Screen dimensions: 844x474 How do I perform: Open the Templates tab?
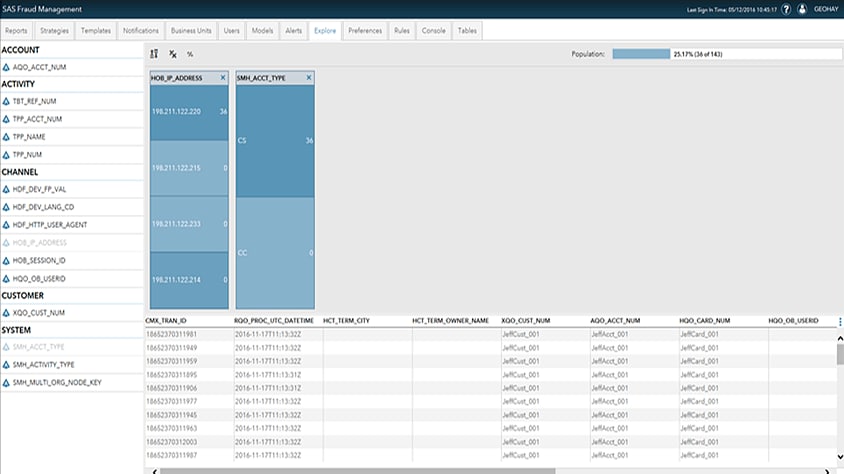click(x=96, y=31)
